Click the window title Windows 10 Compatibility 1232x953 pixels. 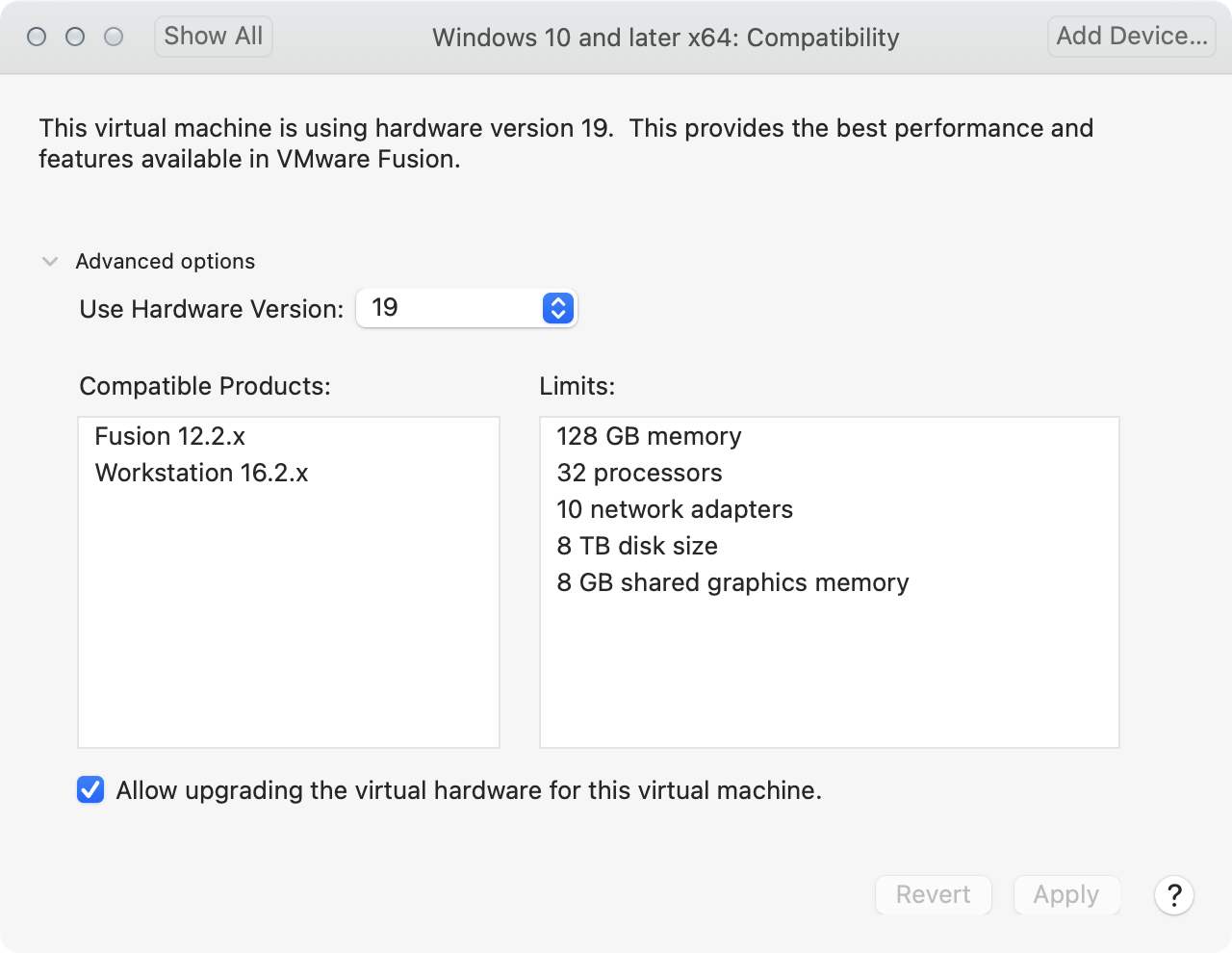pyautogui.click(x=665, y=38)
